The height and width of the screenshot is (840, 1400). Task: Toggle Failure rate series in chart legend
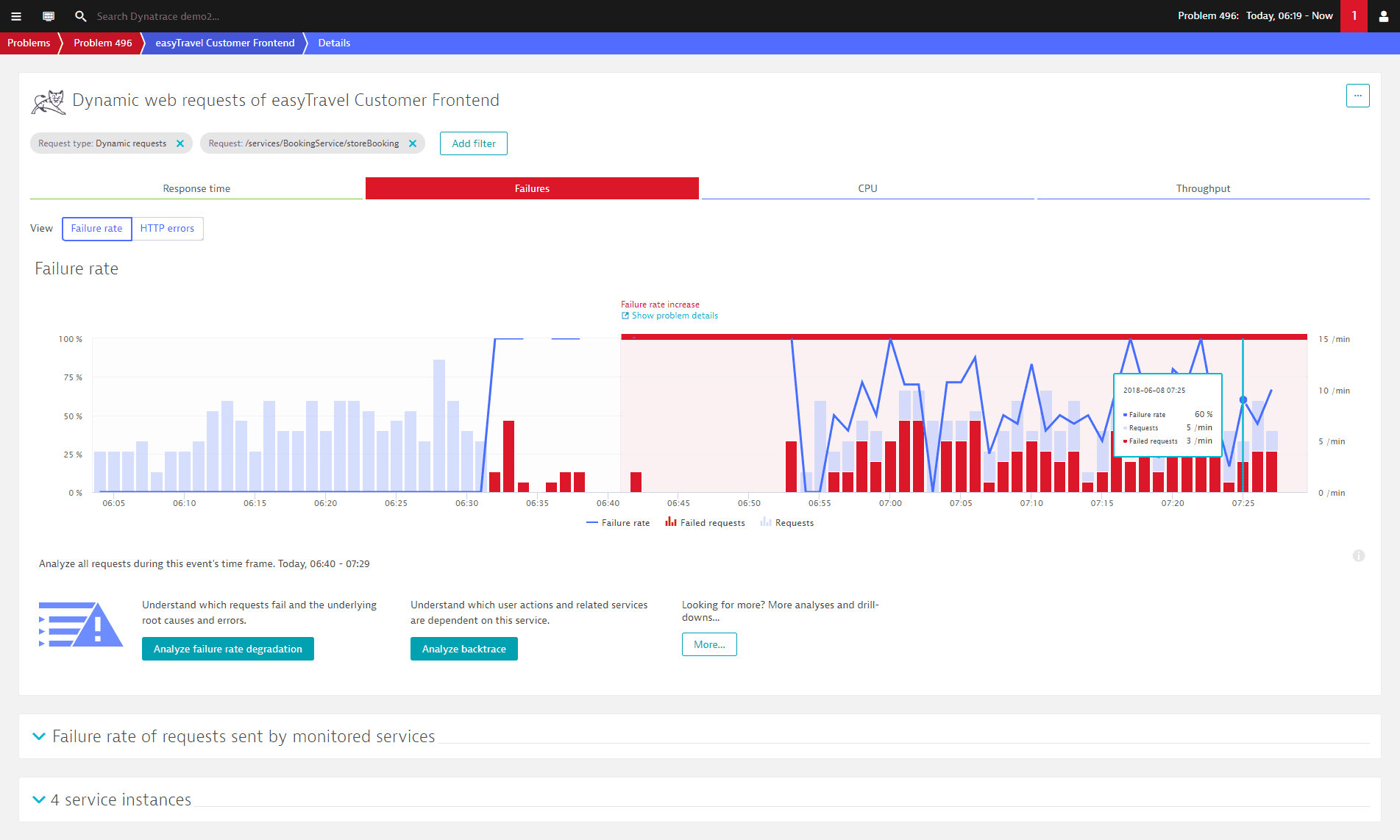pyautogui.click(x=618, y=523)
